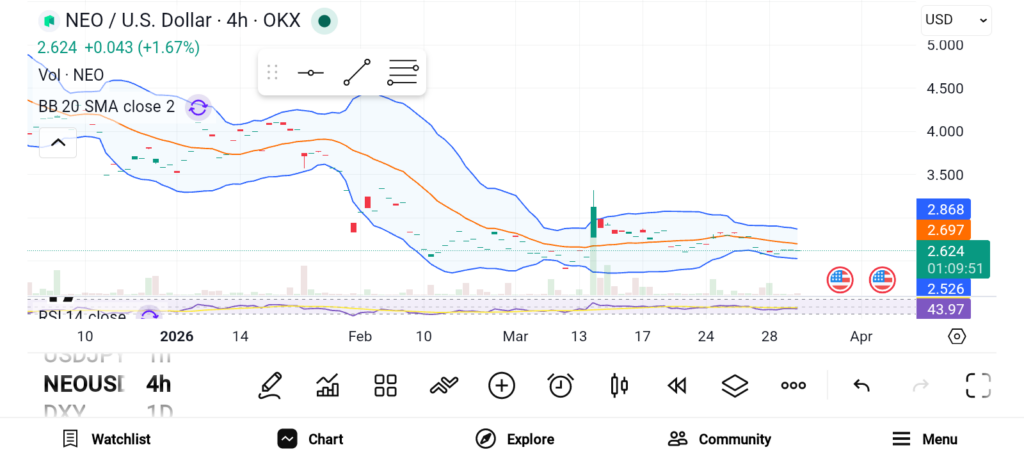This screenshot has width=1024, height=461.
Task: Toggle the green market status indicator
Action: tap(324, 20)
